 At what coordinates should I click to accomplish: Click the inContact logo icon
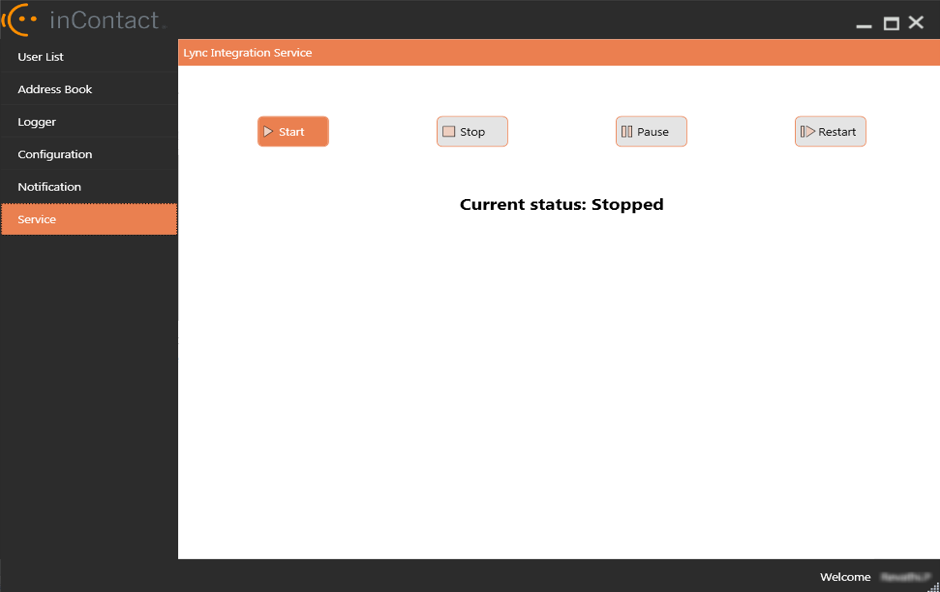pyautogui.click(x=20, y=20)
